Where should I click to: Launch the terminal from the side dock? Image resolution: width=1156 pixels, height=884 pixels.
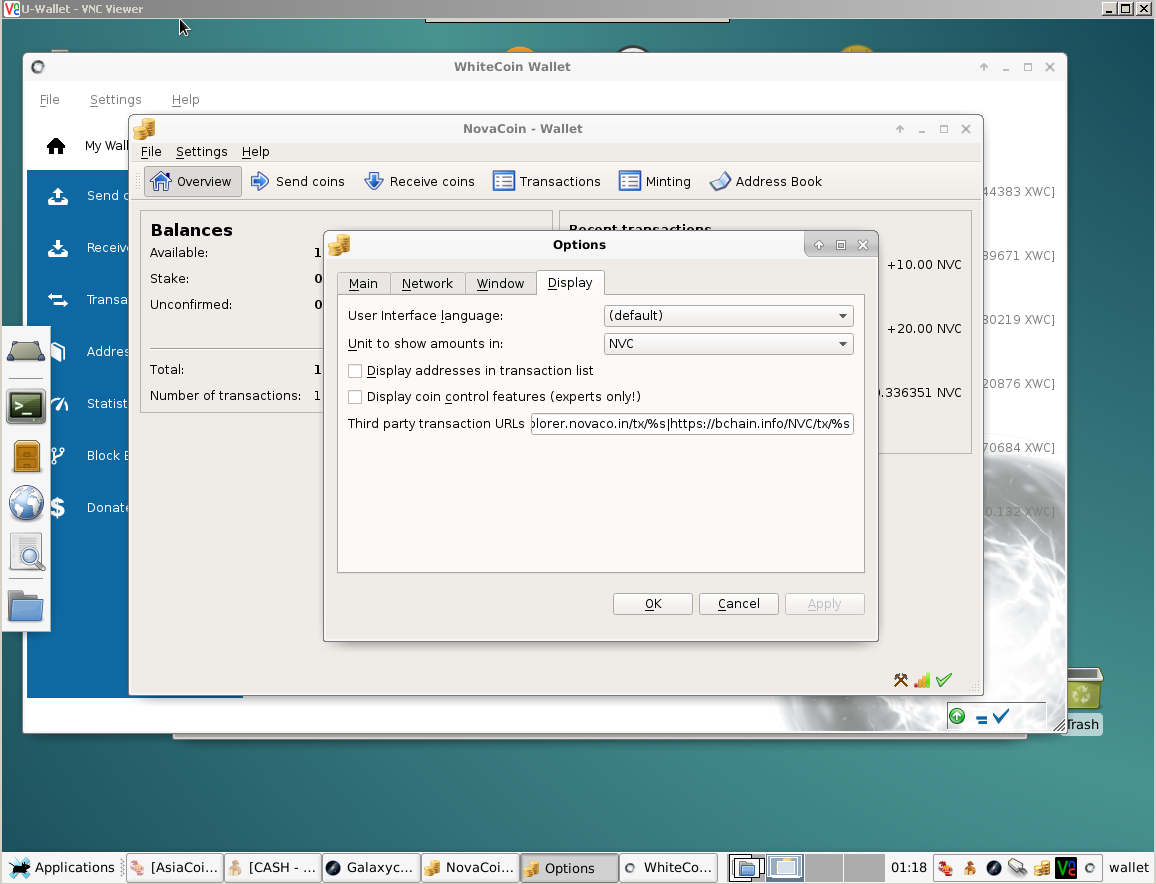(x=26, y=406)
